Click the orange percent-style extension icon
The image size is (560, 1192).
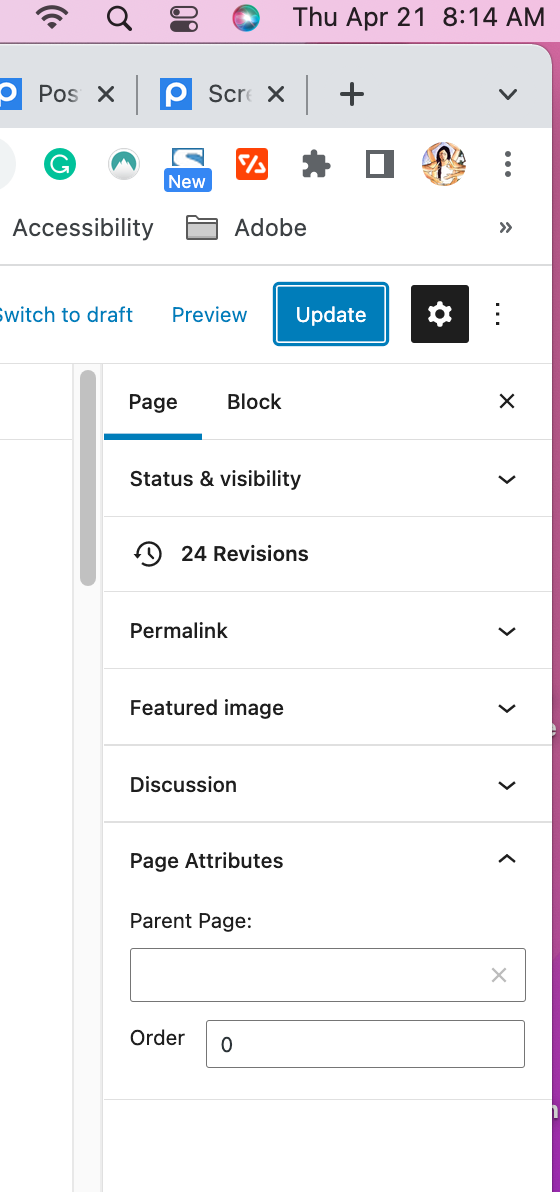pyautogui.click(x=252, y=163)
